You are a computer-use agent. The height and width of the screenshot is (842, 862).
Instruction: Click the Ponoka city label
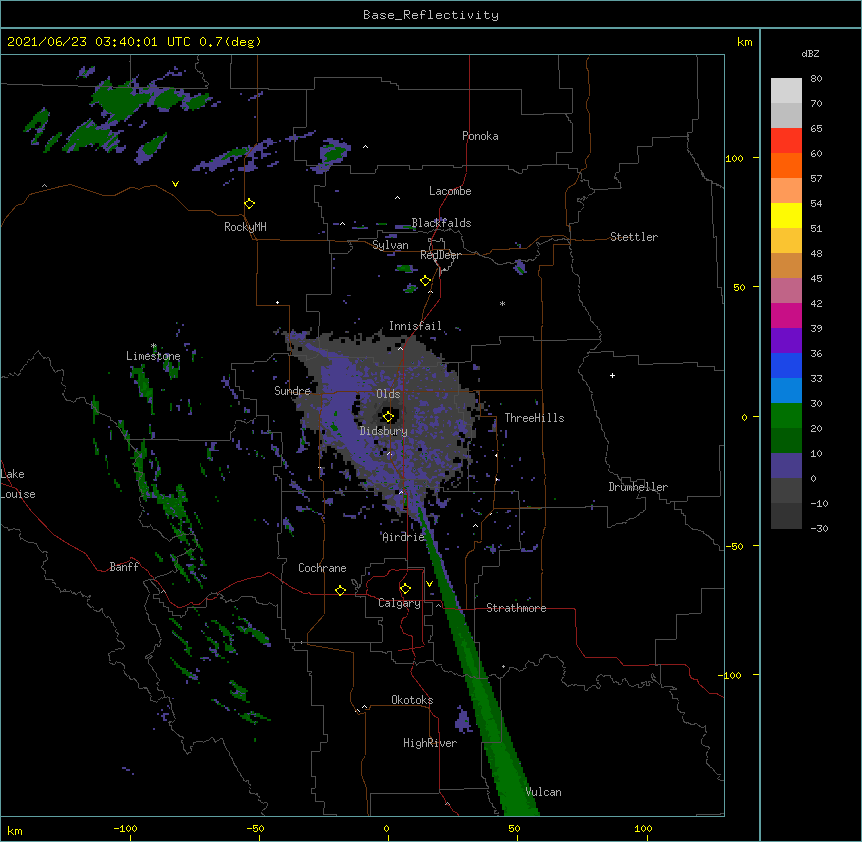coord(480,136)
